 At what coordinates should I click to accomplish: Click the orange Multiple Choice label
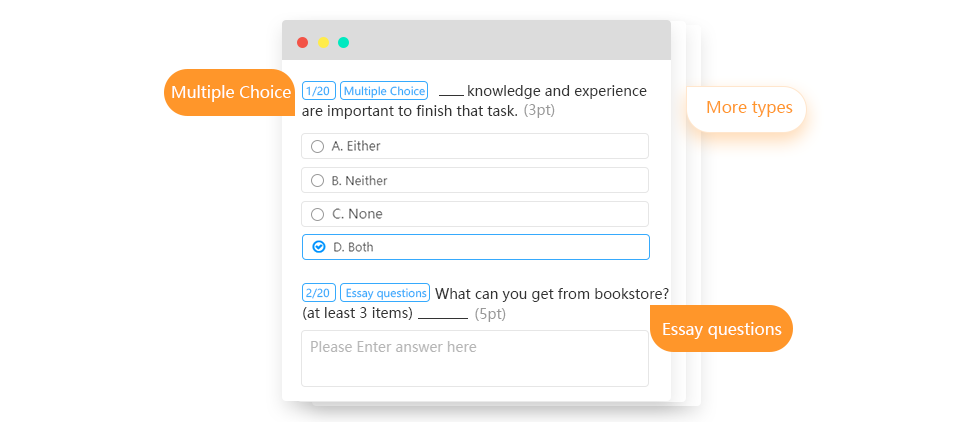[230, 92]
